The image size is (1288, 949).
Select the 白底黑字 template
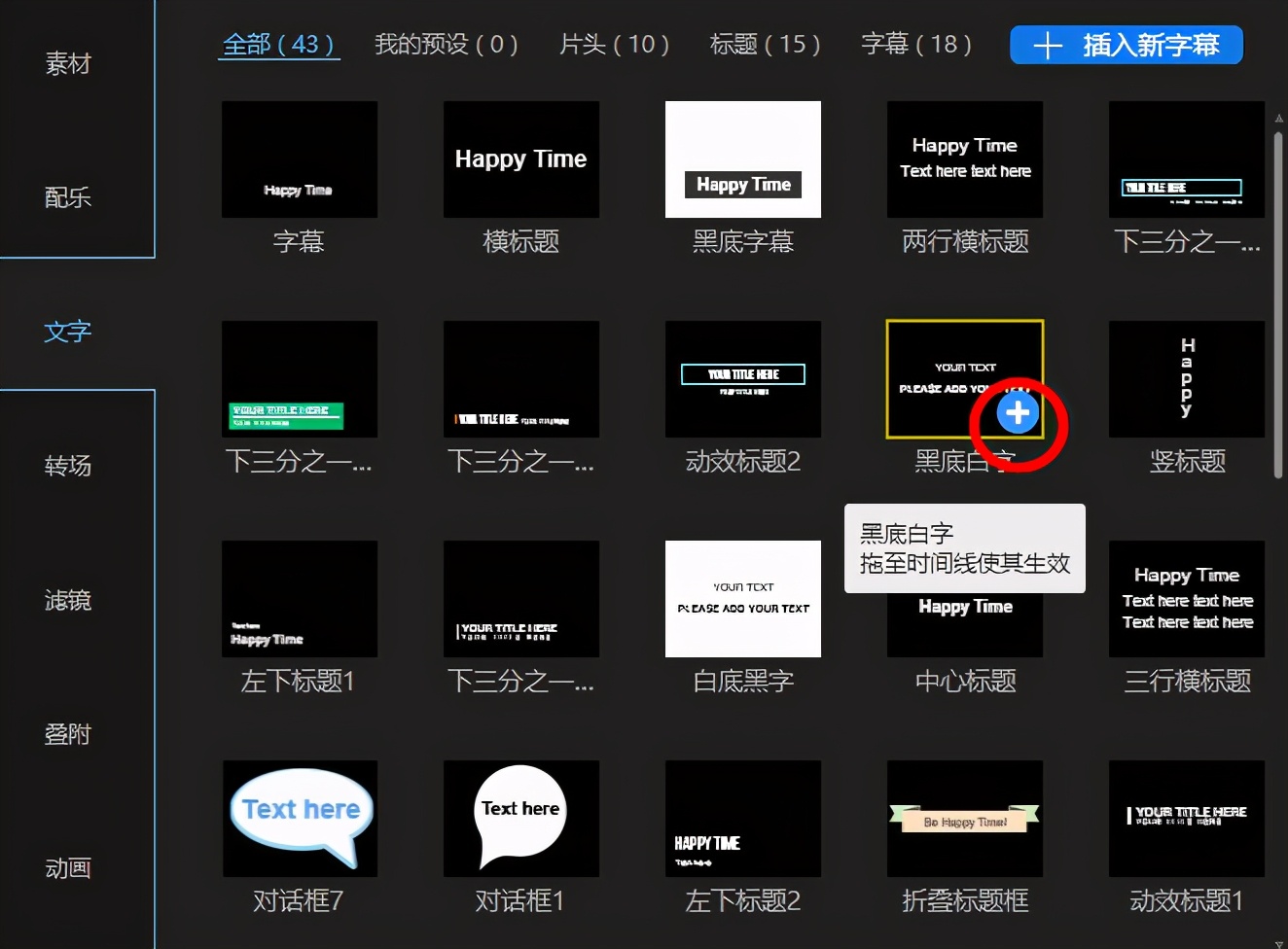click(742, 599)
